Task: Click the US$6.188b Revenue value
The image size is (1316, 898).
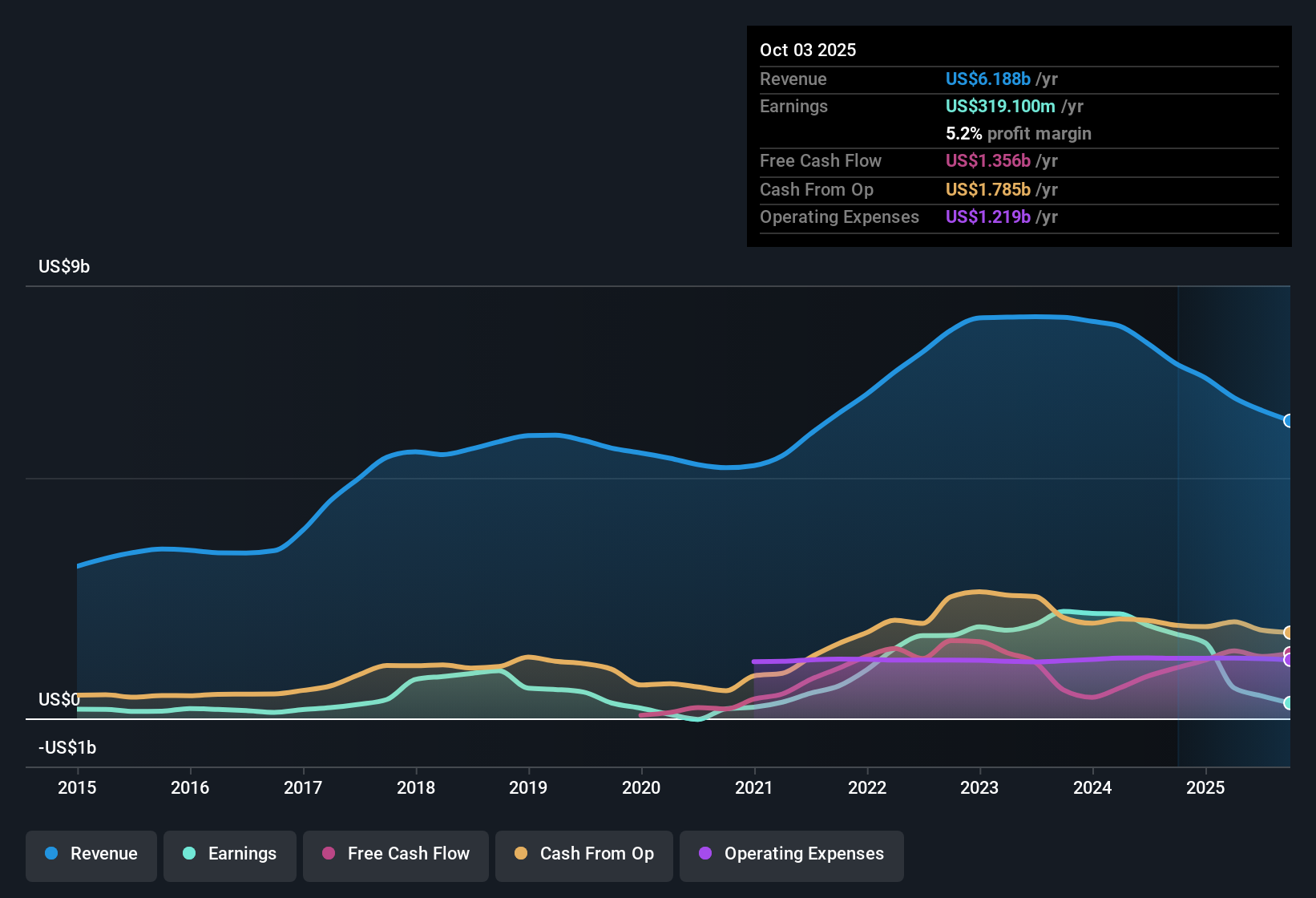Action: pyautogui.click(x=988, y=79)
